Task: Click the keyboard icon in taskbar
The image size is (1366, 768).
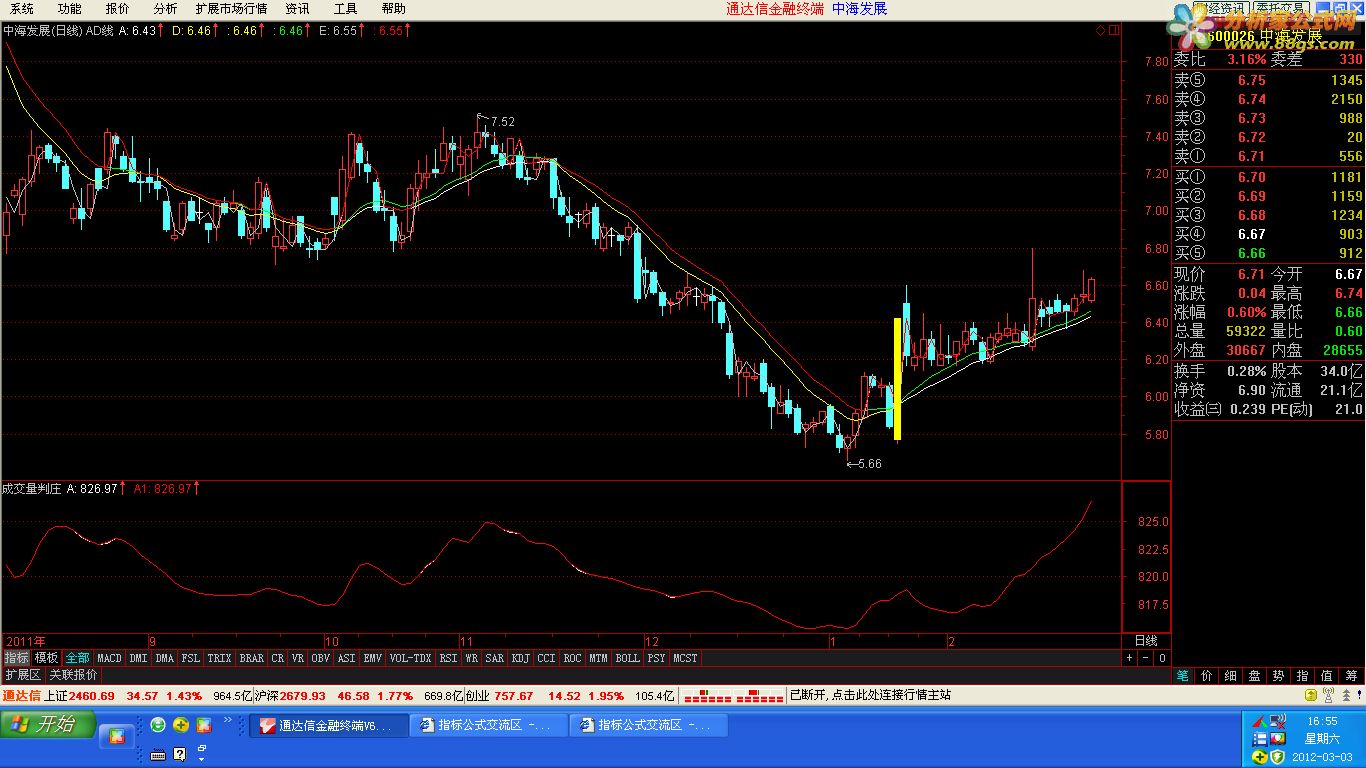Action: (x=158, y=753)
